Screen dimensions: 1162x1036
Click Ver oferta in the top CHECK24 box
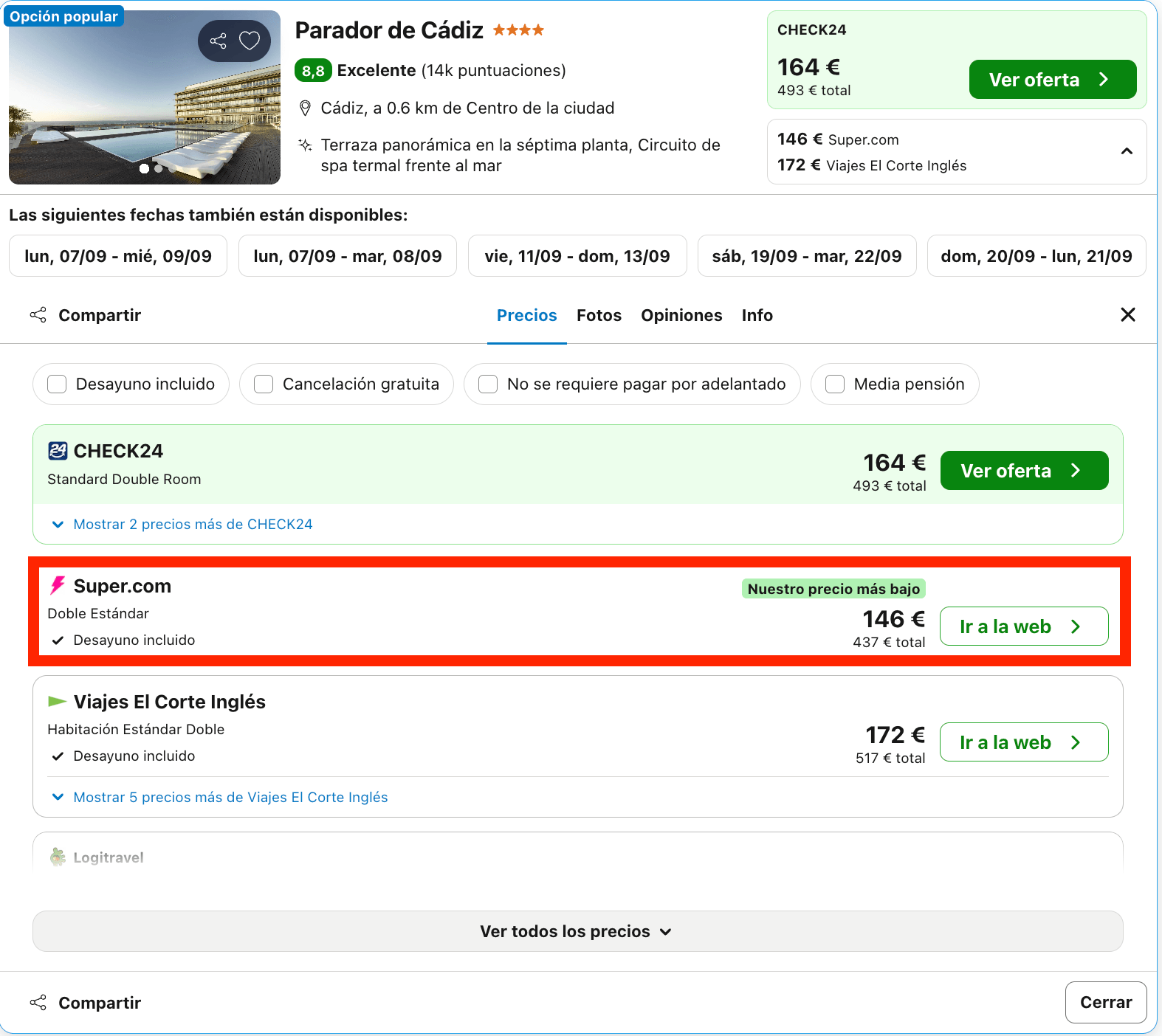pyautogui.click(x=1053, y=80)
